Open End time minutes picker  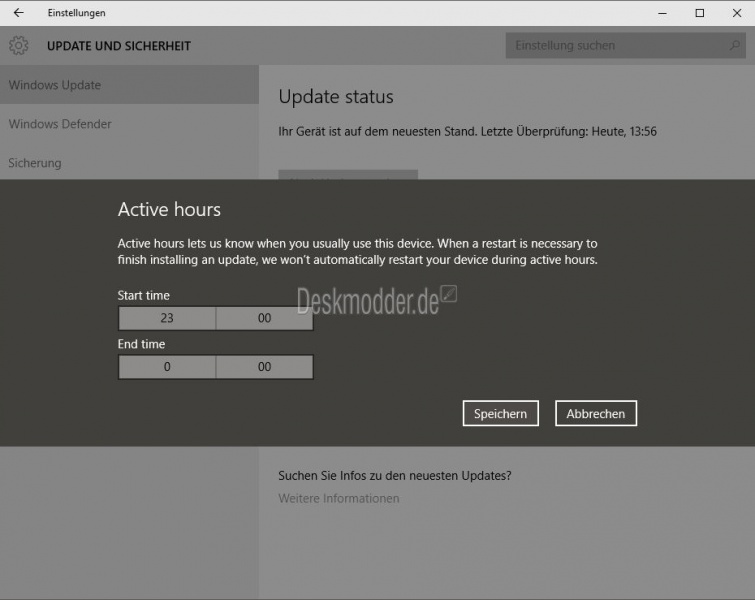264,367
